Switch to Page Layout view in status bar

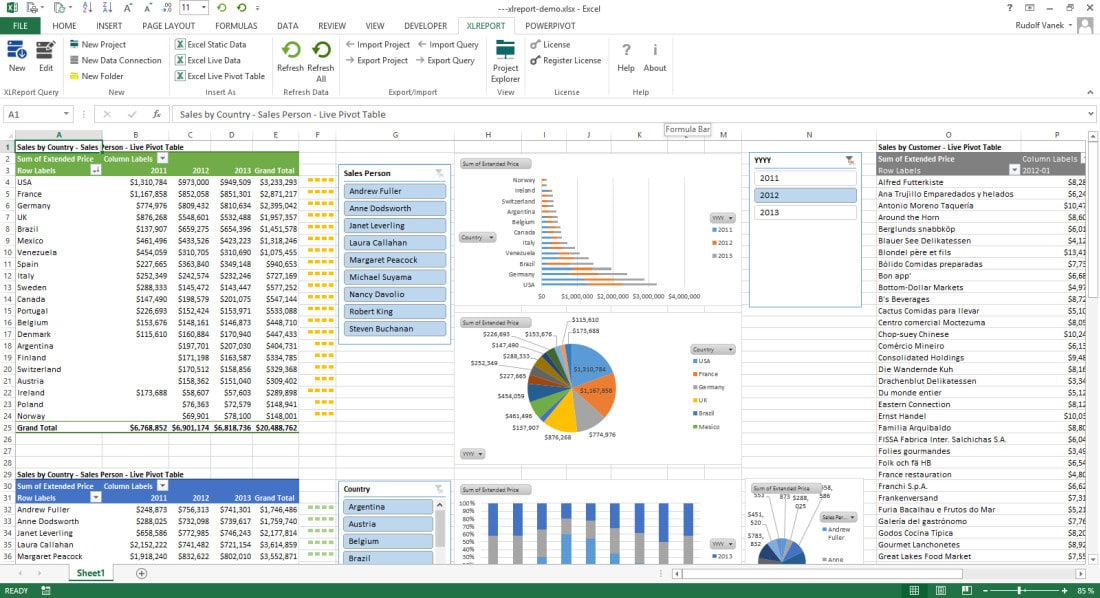click(941, 591)
